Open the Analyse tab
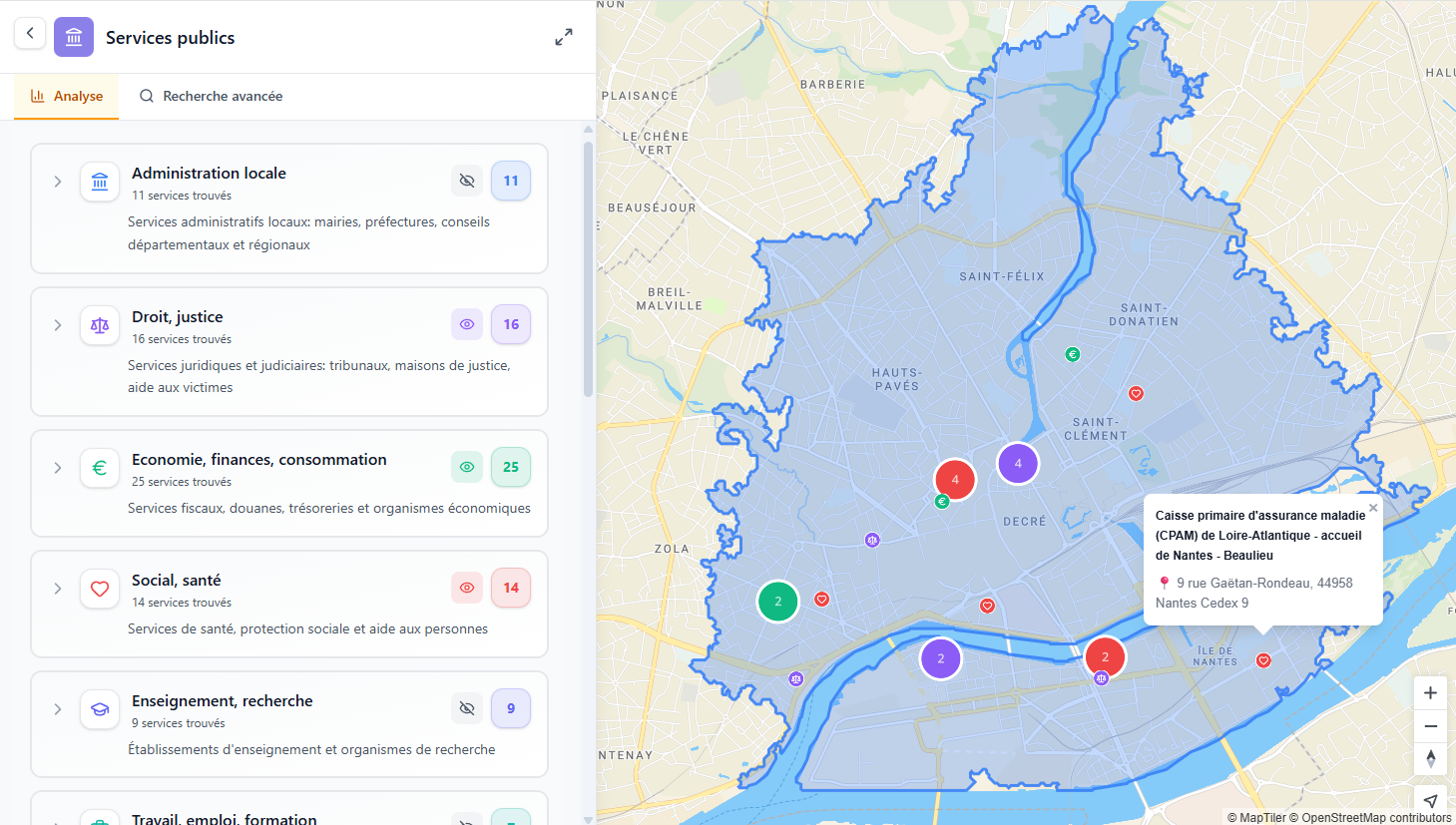The width and height of the screenshot is (1456, 825). point(66,96)
